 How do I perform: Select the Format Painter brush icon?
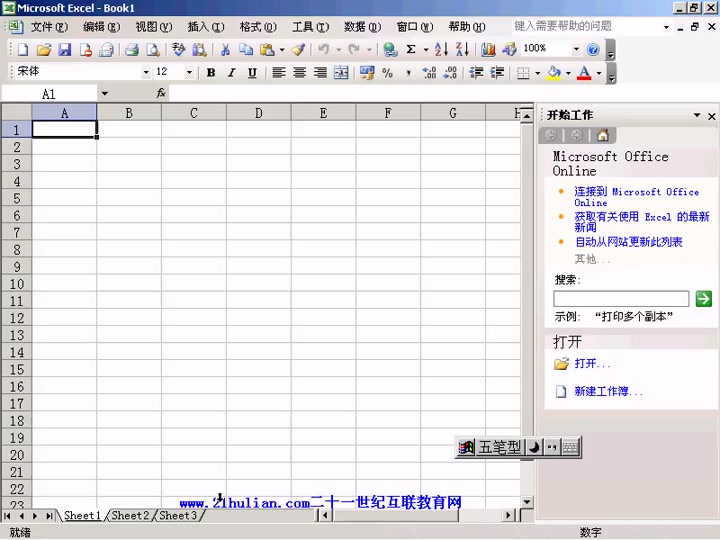coord(298,49)
